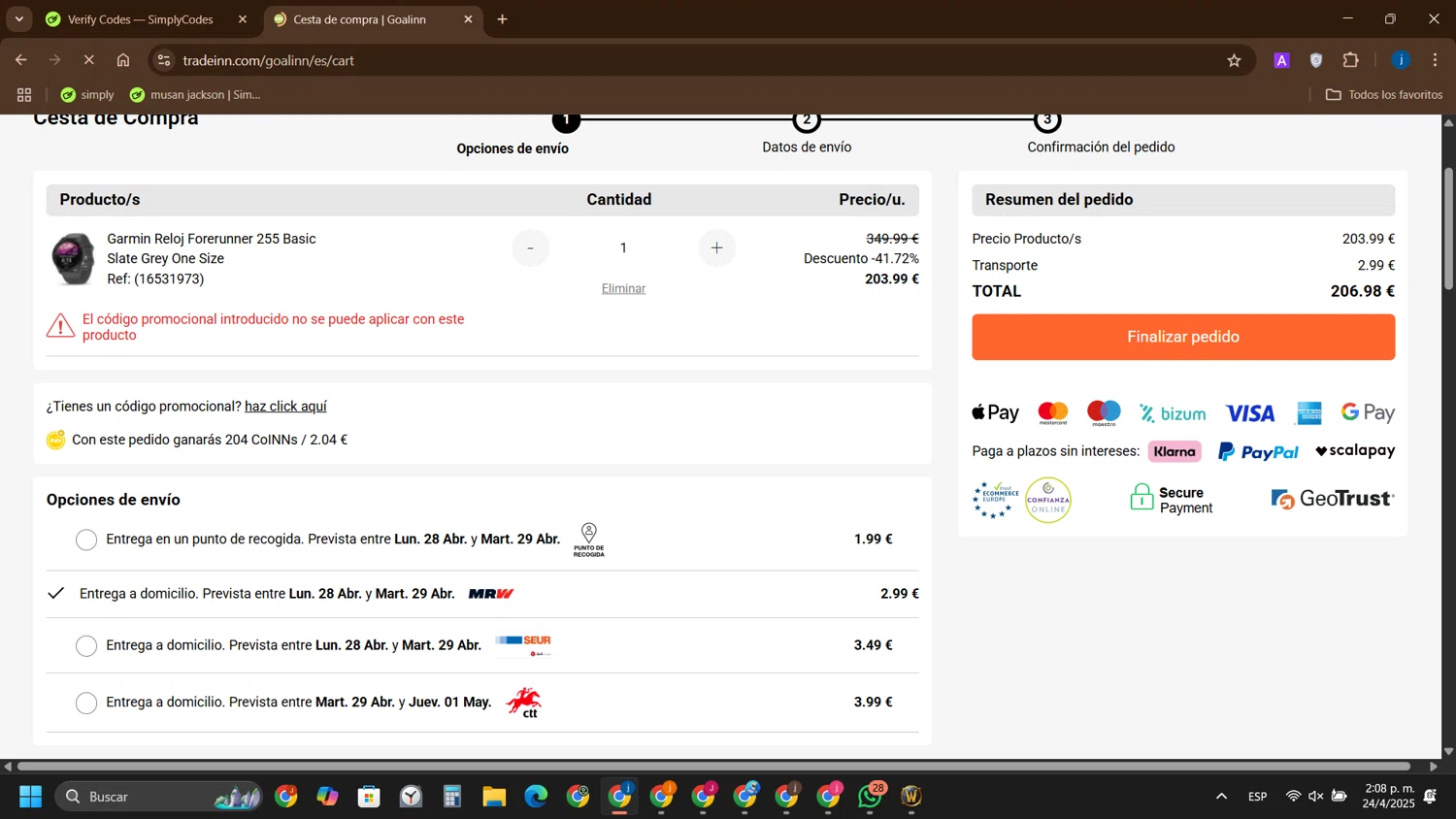Click the PUNTO DE RECOGIDA pickup pin icon
1456x819 pixels.
588,540
